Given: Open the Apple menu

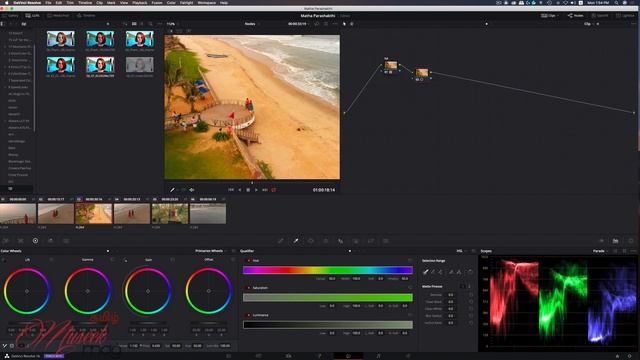Looking at the screenshot, I should pyautogui.click(x=6, y=2).
